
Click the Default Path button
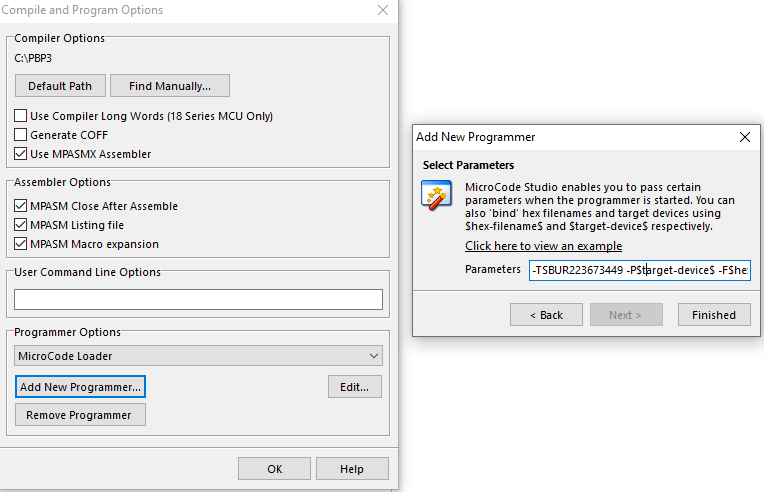60,86
